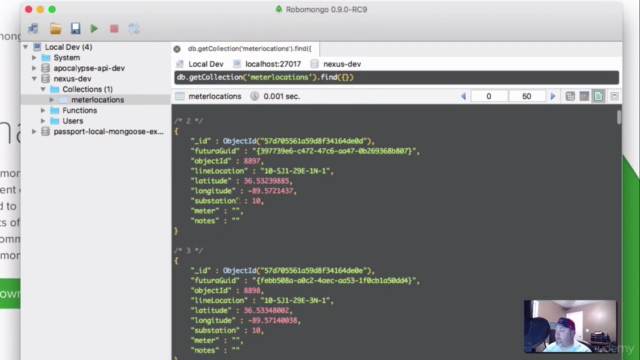This screenshot has height=360, width=640.
Task: Collapse the Local Dev (4) connection node
Action: coord(26,47)
